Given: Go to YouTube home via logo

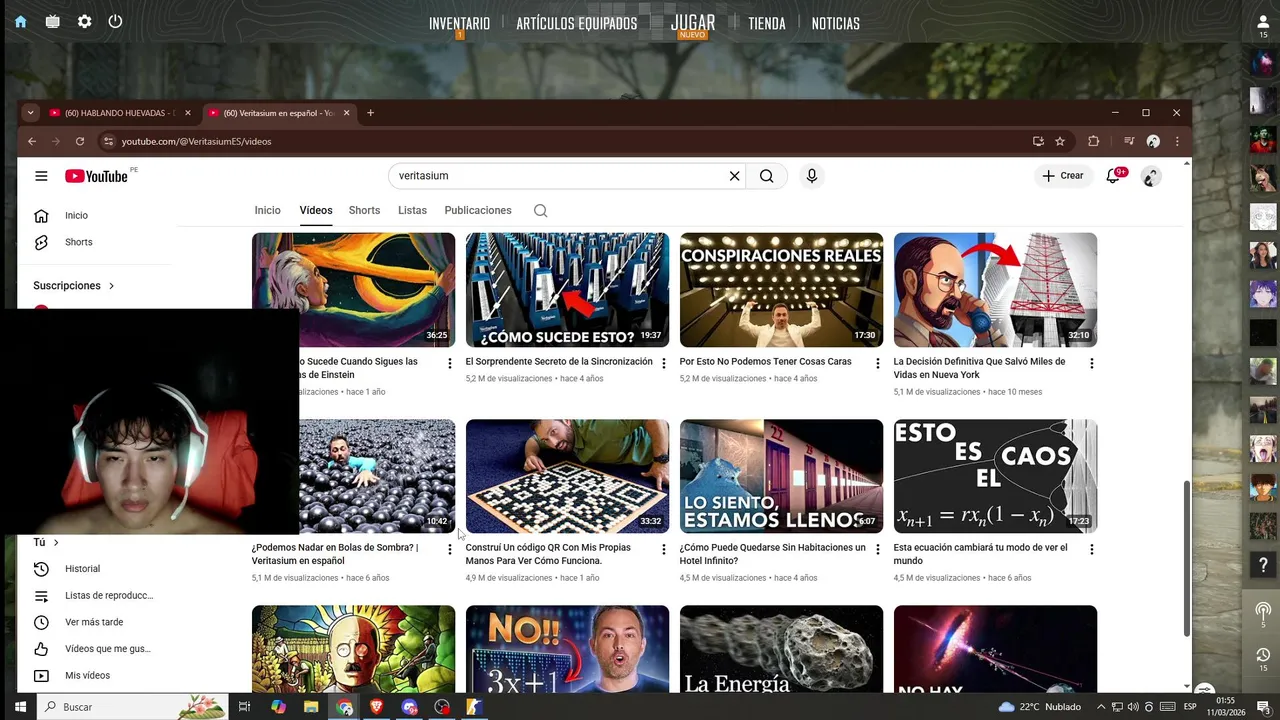Looking at the screenshot, I should (96, 176).
